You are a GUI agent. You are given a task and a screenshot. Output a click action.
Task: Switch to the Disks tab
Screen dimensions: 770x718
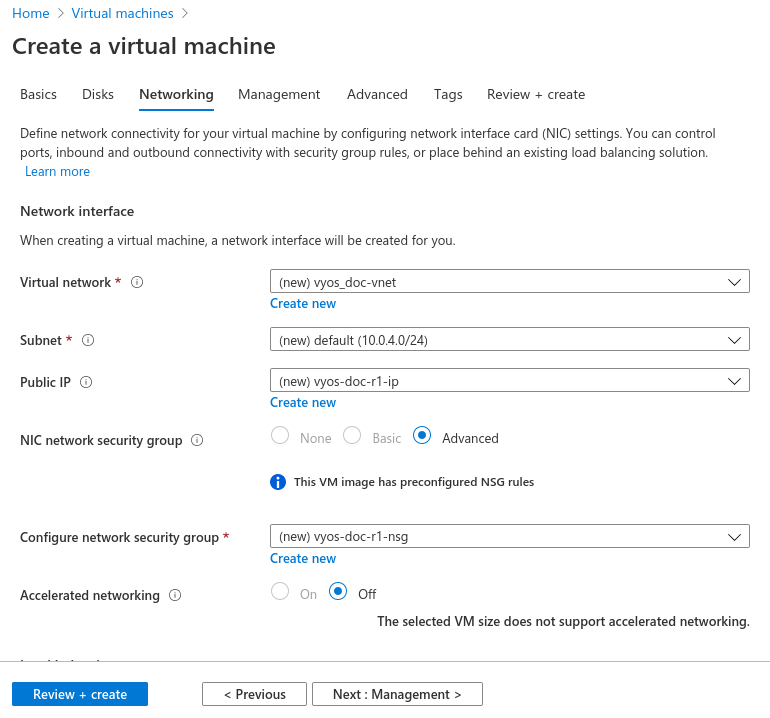tap(98, 94)
